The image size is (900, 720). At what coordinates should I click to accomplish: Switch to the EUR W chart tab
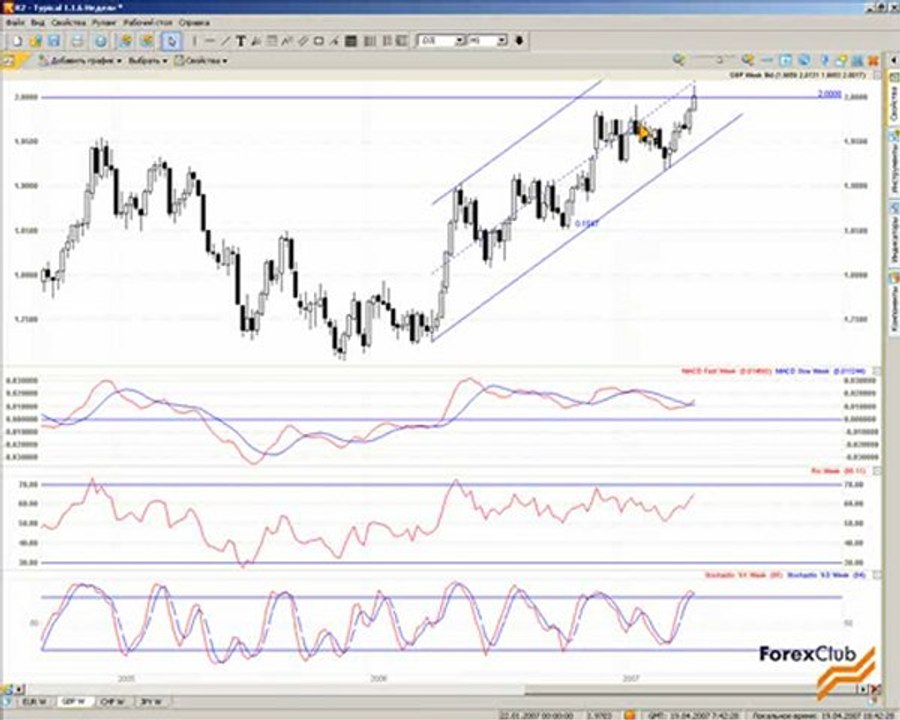click(34, 702)
